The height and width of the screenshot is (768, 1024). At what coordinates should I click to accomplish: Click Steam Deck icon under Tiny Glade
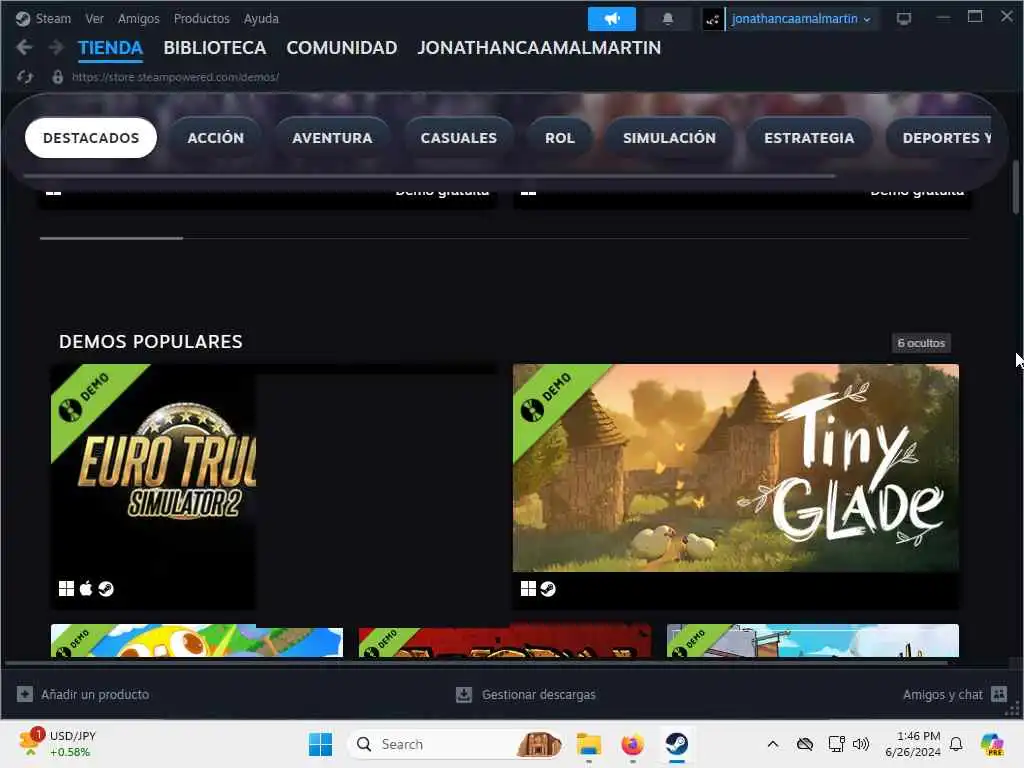(x=548, y=588)
